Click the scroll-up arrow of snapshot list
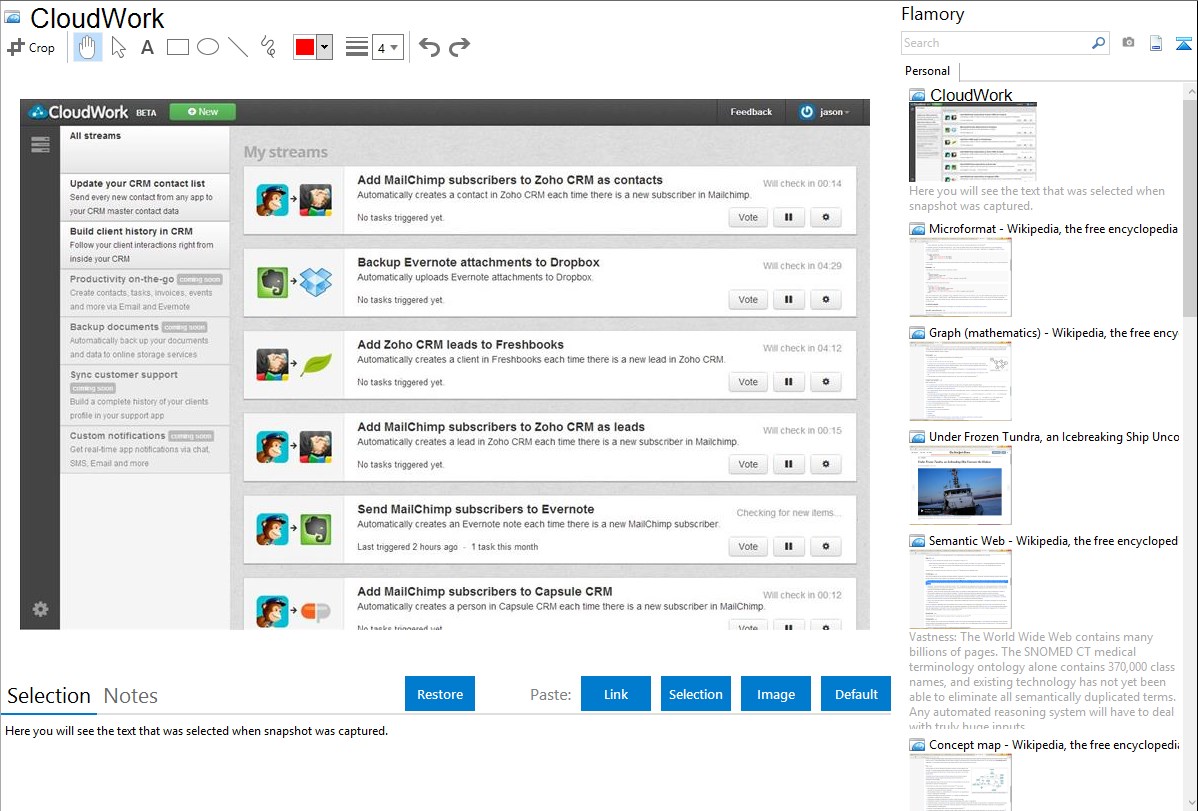Image resolution: width=1198 pixels, height=811 pixels. pyautogui.click(x=1190, y=92)
